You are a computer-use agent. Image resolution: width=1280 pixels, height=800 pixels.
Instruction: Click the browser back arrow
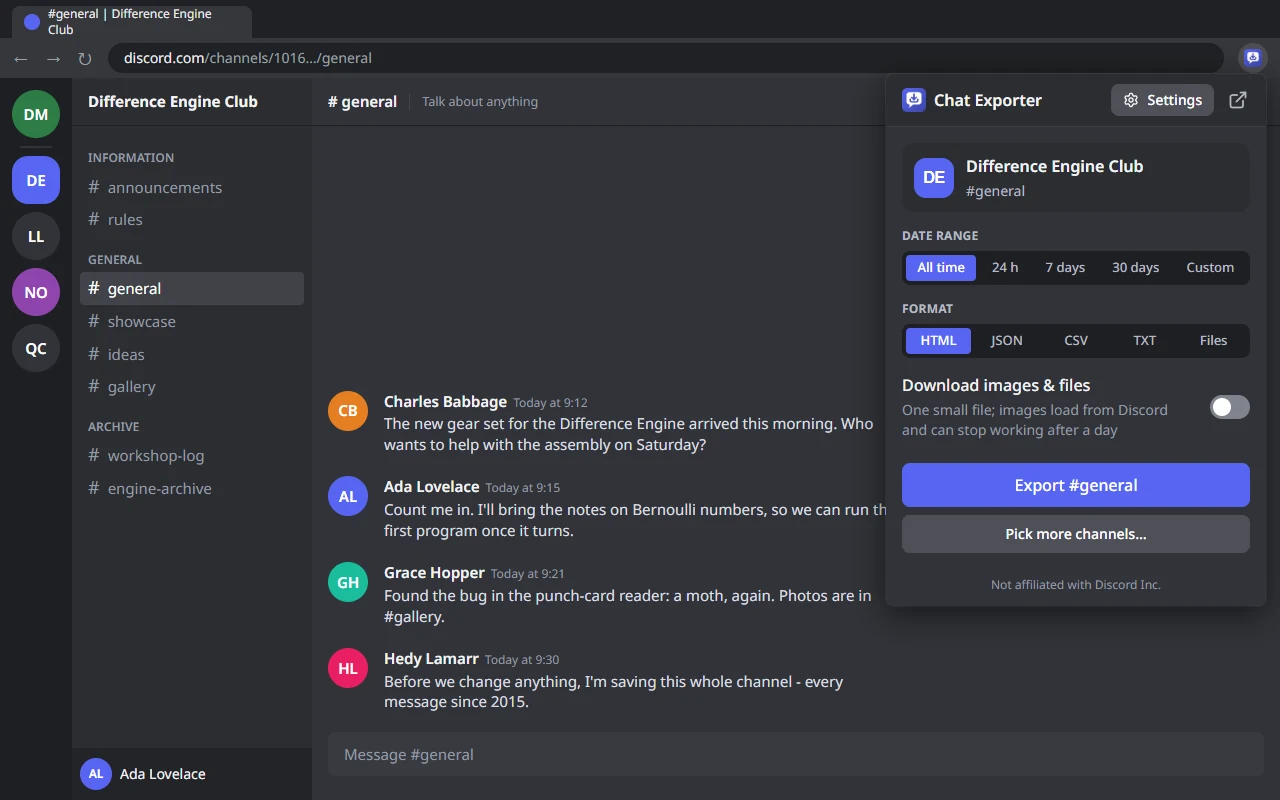(21, 58)
